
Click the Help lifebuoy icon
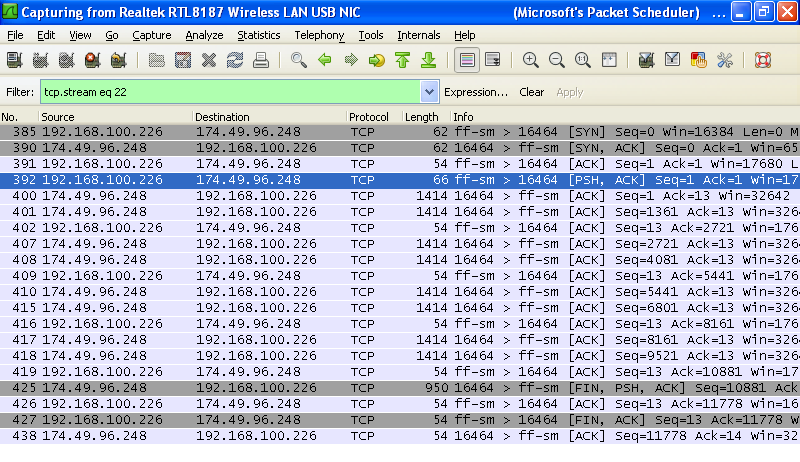click(763, 60)
